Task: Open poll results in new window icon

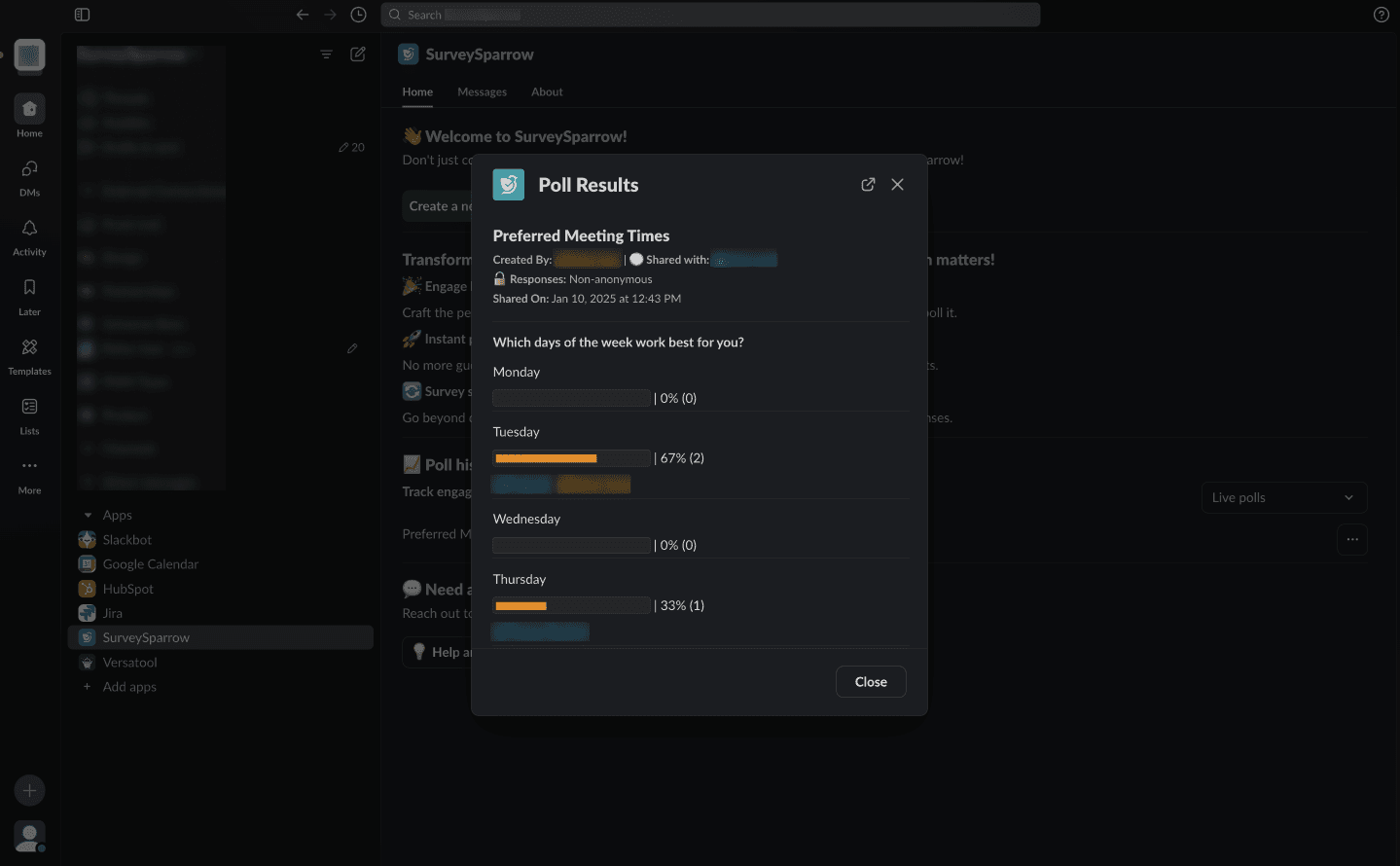Action: click(868, 185)
